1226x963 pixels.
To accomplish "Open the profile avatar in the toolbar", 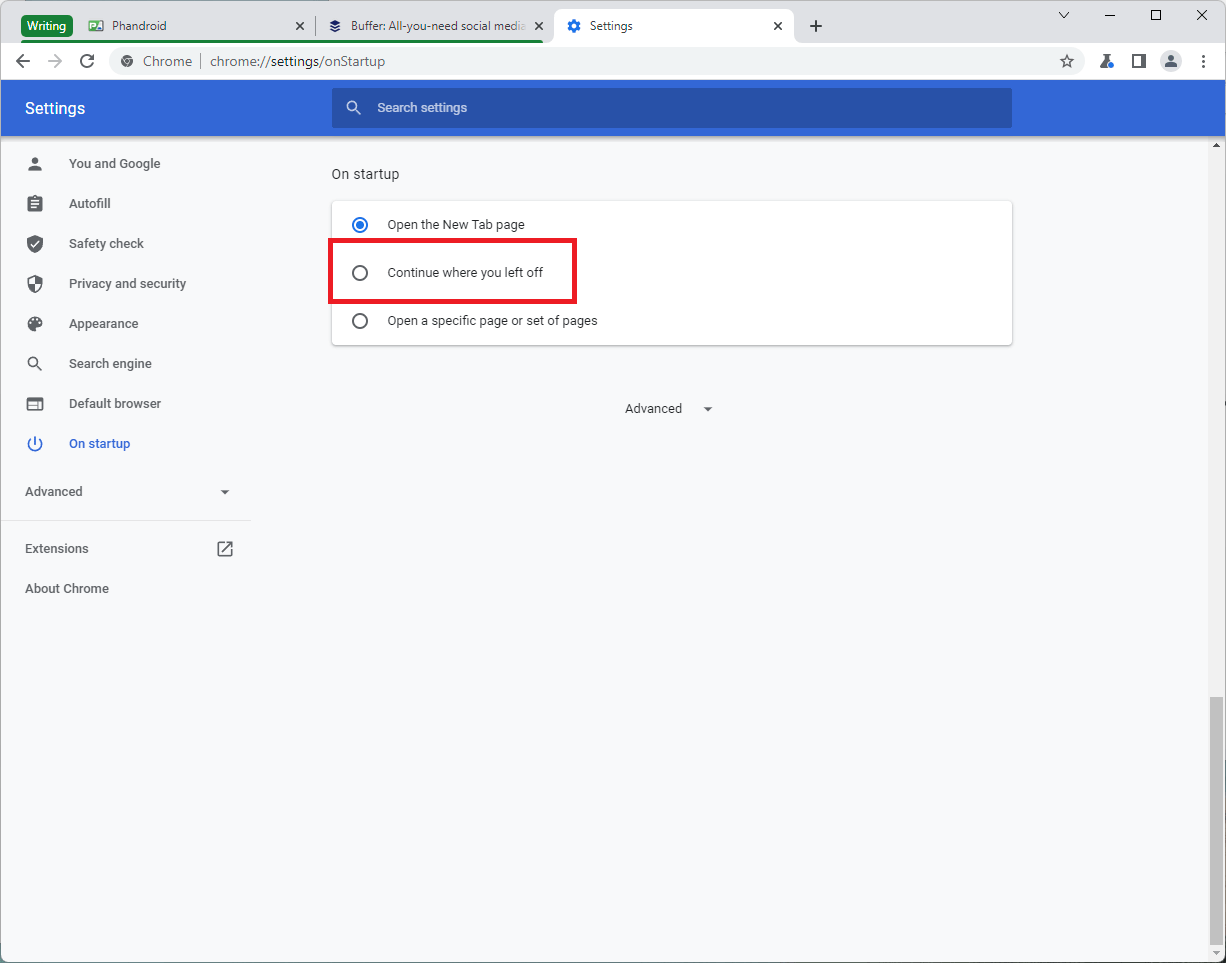I will (1171, 61).
